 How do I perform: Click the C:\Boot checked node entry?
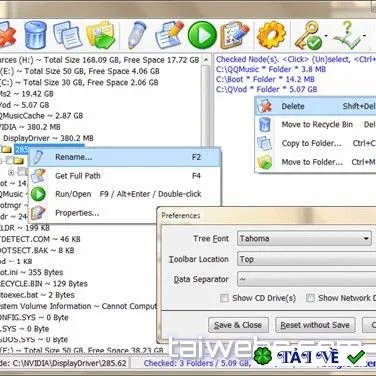(x=265, y=79)
